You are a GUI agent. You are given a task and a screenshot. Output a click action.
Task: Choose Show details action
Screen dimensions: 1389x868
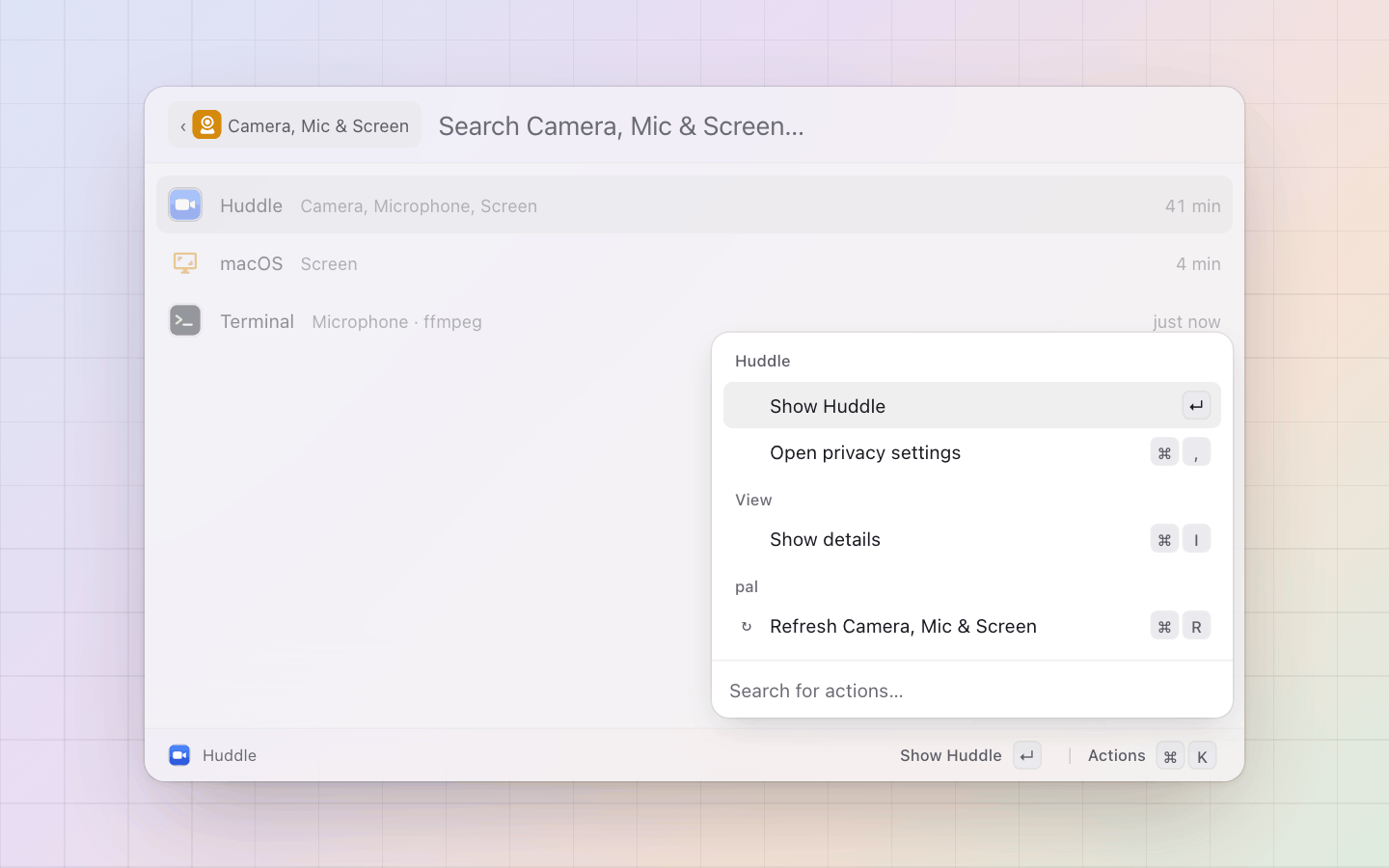click(x=972, y=539)
